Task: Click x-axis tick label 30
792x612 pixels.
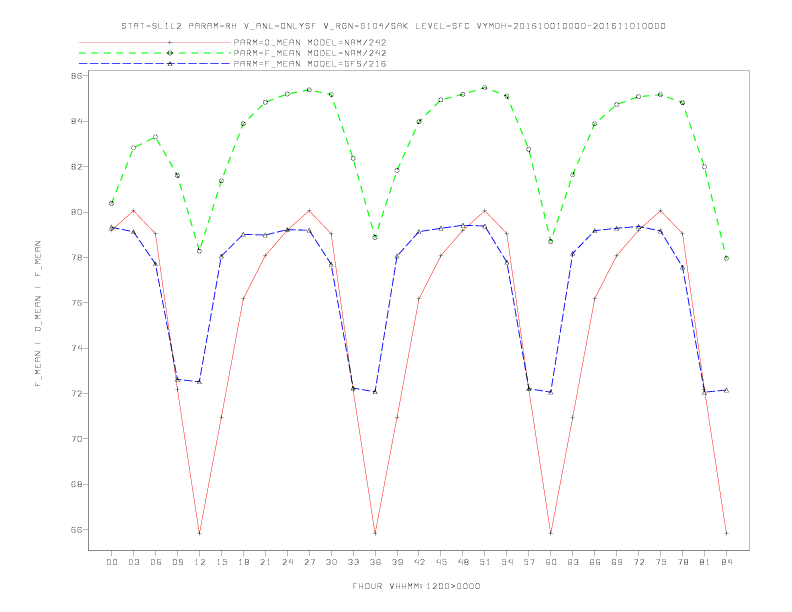Action: click(x=331, y=562)
